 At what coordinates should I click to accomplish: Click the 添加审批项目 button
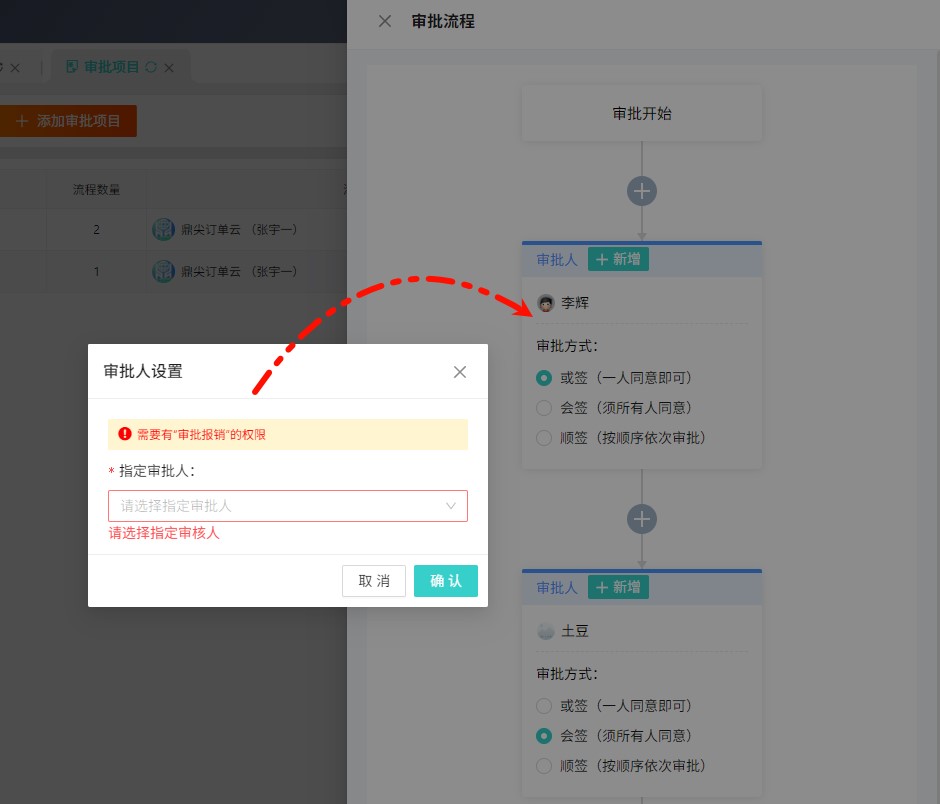coord(68,121)
